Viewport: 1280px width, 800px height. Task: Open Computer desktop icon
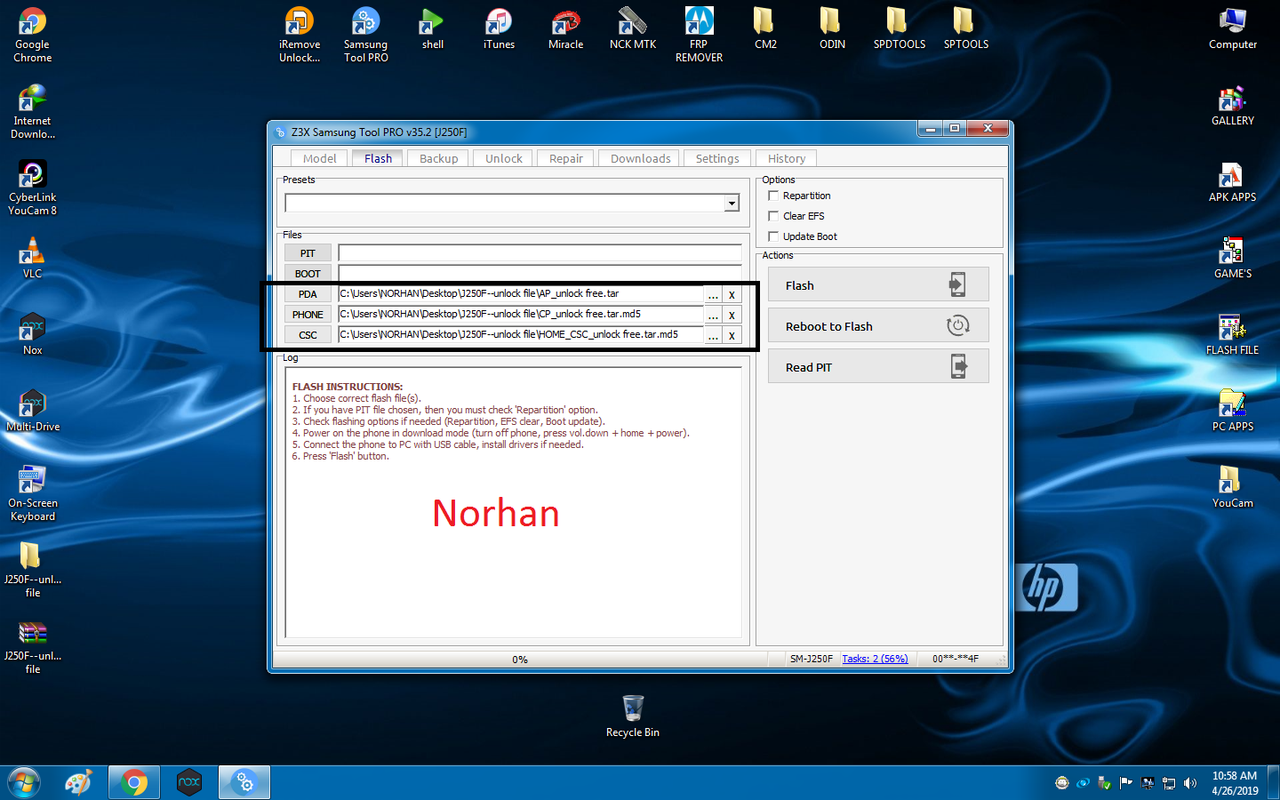click(1232, 28)
